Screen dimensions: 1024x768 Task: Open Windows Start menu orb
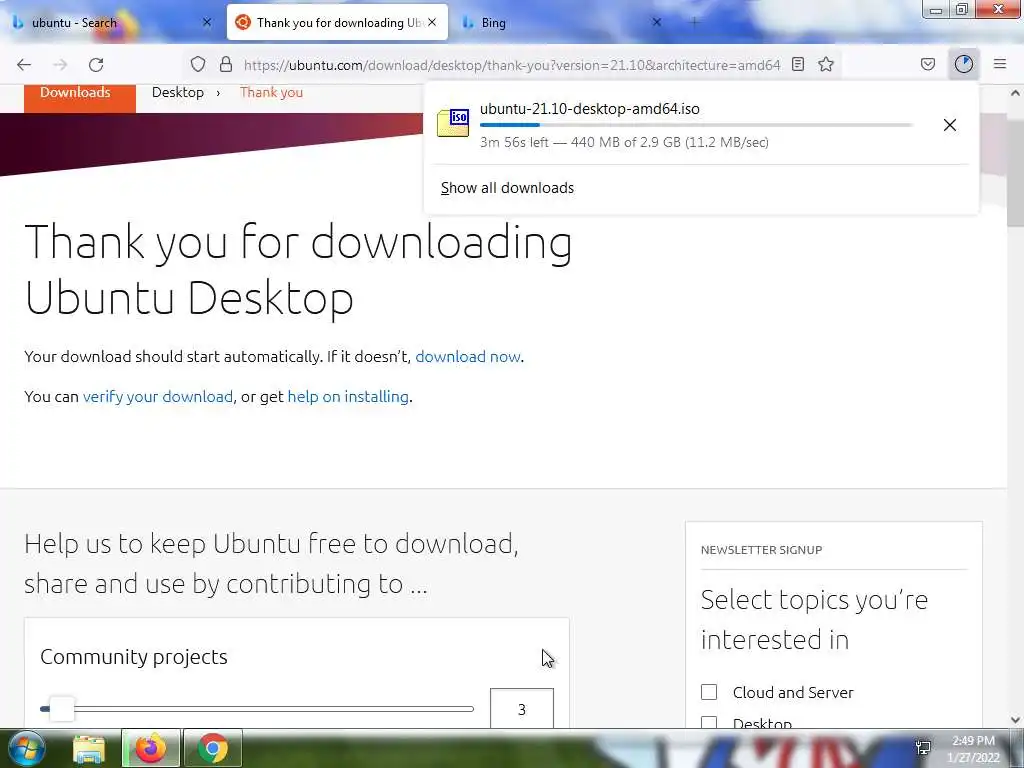click(26, 748)
